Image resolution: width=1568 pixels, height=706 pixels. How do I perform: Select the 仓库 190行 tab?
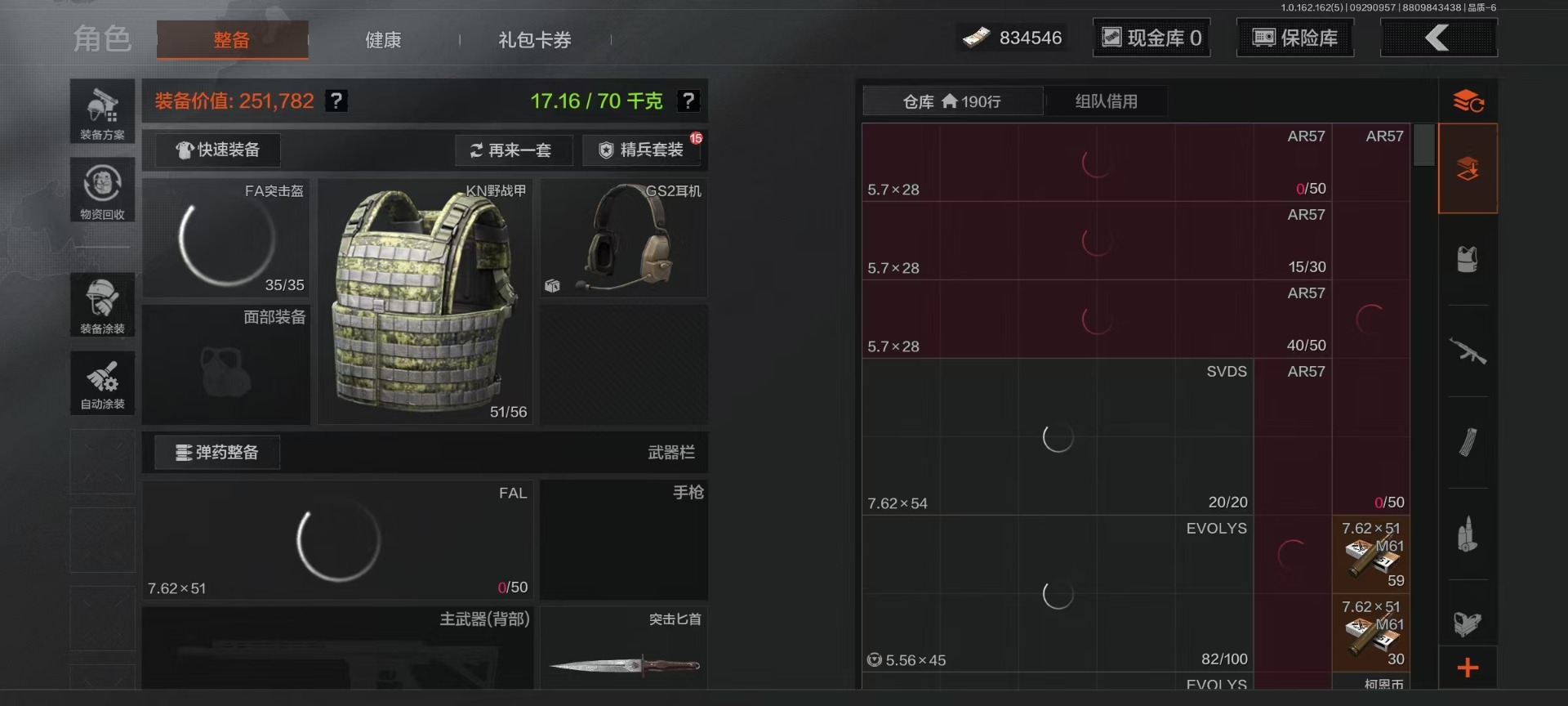click(952, 101)
